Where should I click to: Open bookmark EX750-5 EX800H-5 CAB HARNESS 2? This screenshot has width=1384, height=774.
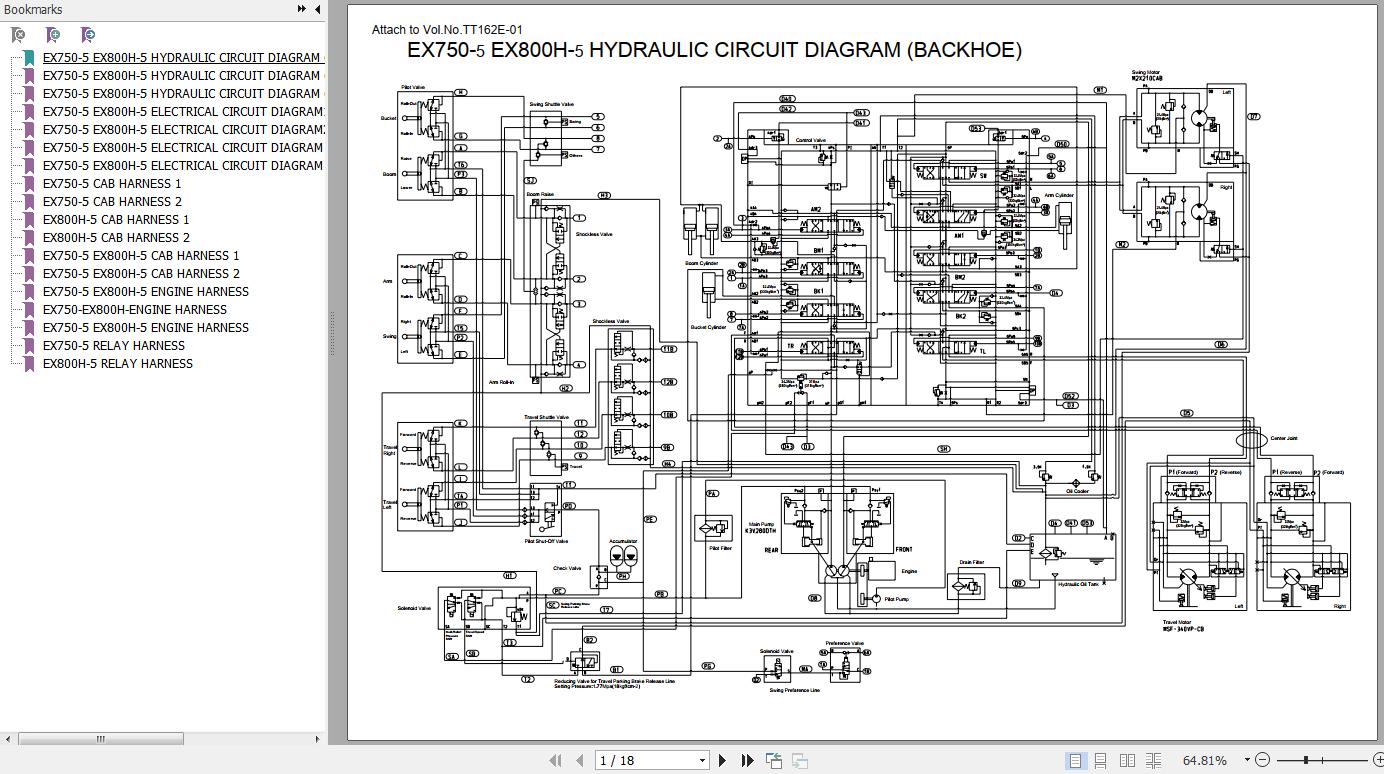tap(141, 274)
